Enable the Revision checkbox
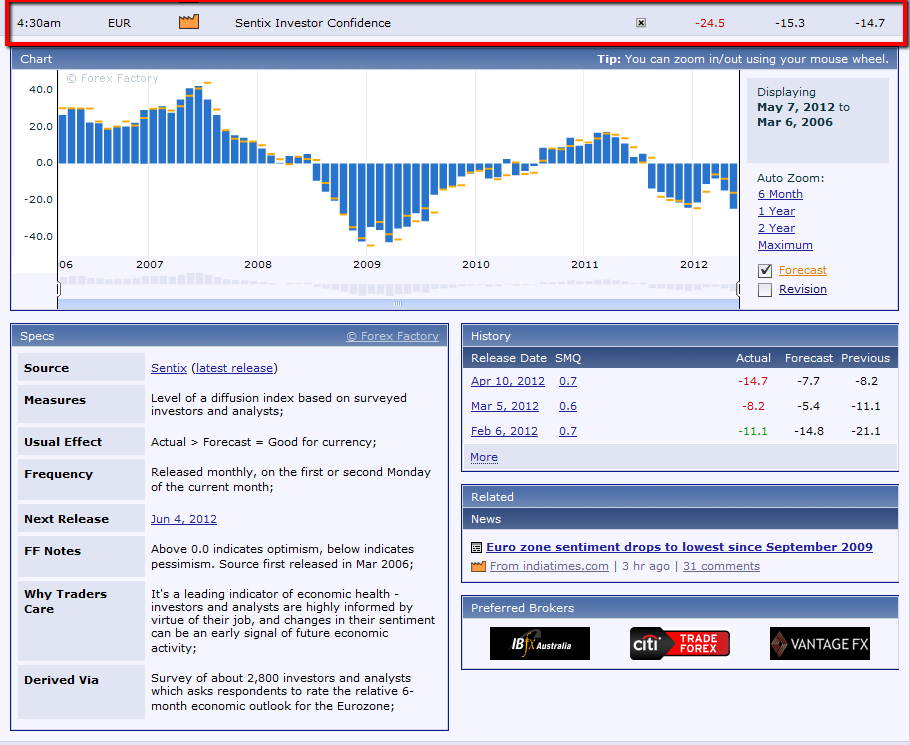This screenshot has width=910, height=745. (x=765, y=290)
